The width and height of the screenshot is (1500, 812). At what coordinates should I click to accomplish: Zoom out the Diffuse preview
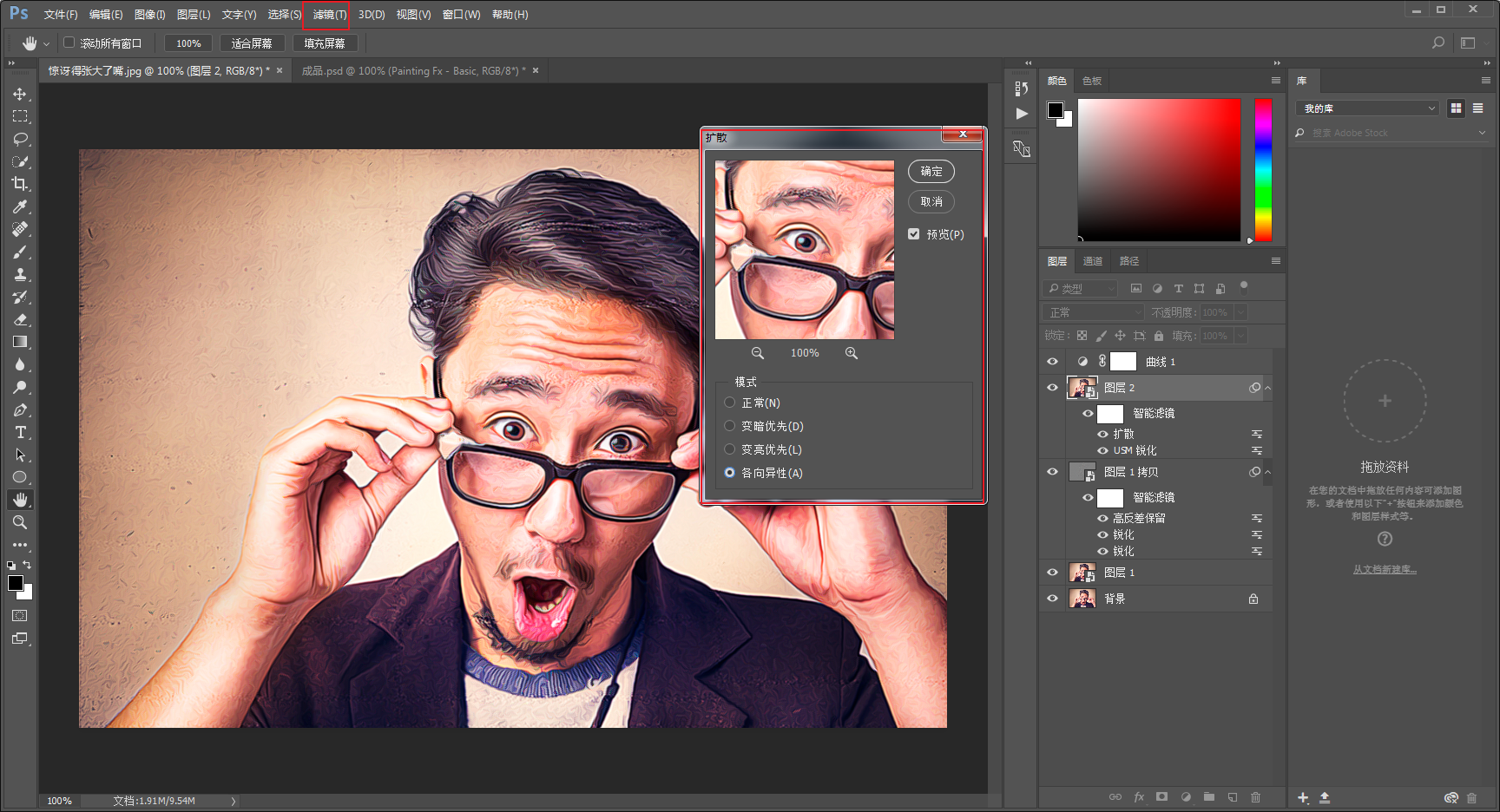point(758,353)
